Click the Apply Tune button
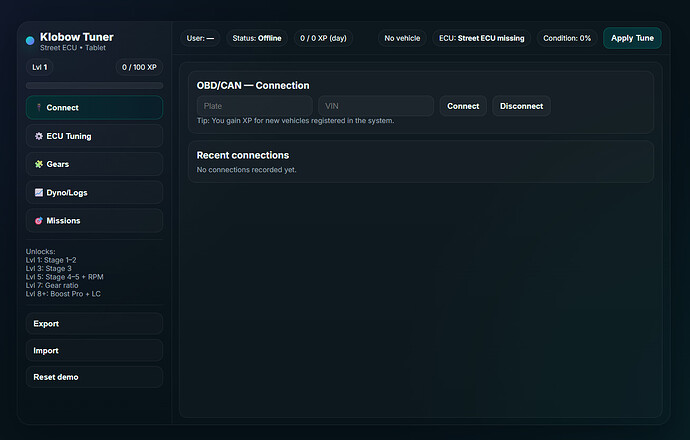This screenshot has height=440, width=690. 632,38
